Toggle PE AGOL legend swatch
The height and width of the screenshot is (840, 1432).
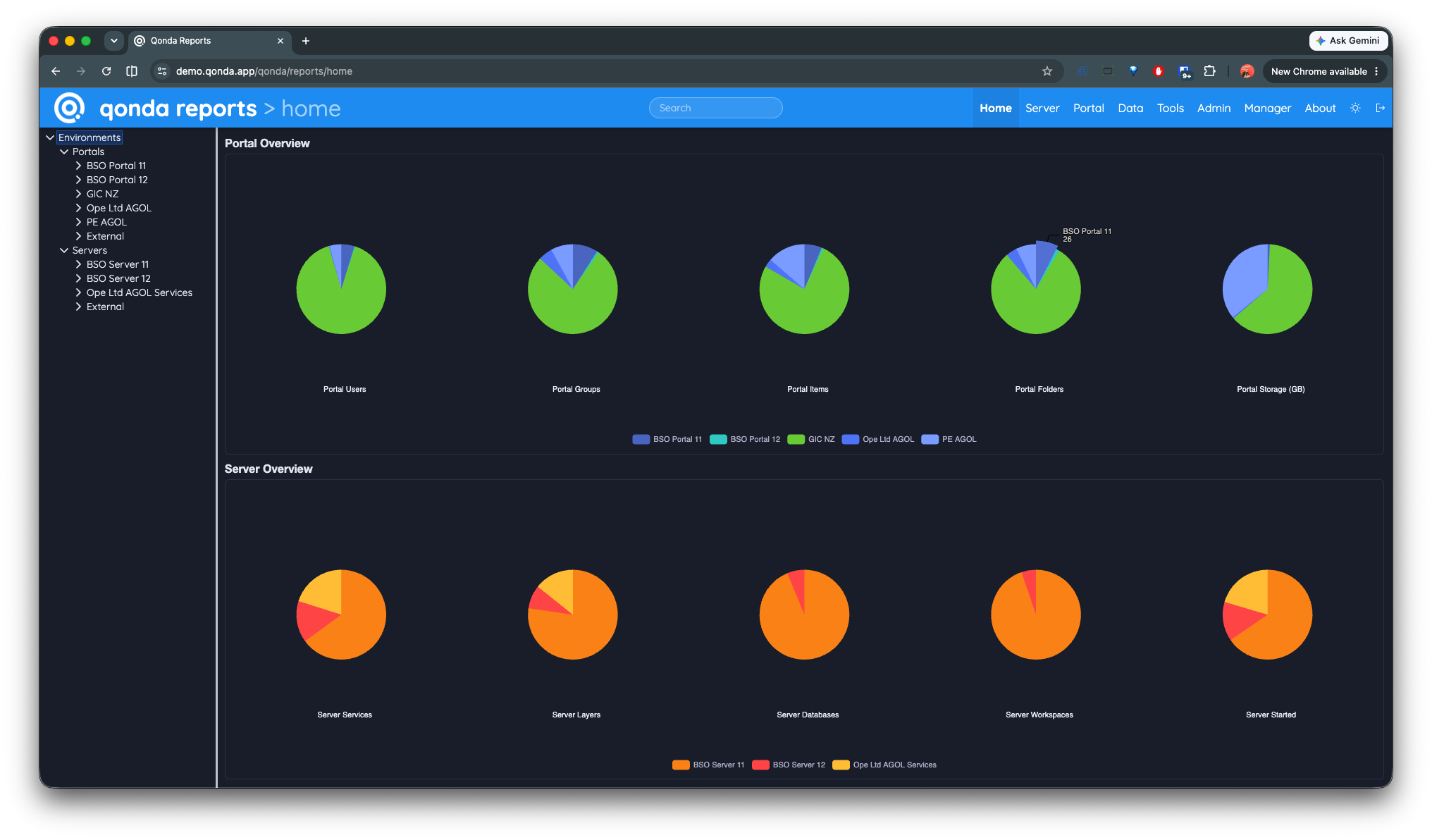[930, 439]
